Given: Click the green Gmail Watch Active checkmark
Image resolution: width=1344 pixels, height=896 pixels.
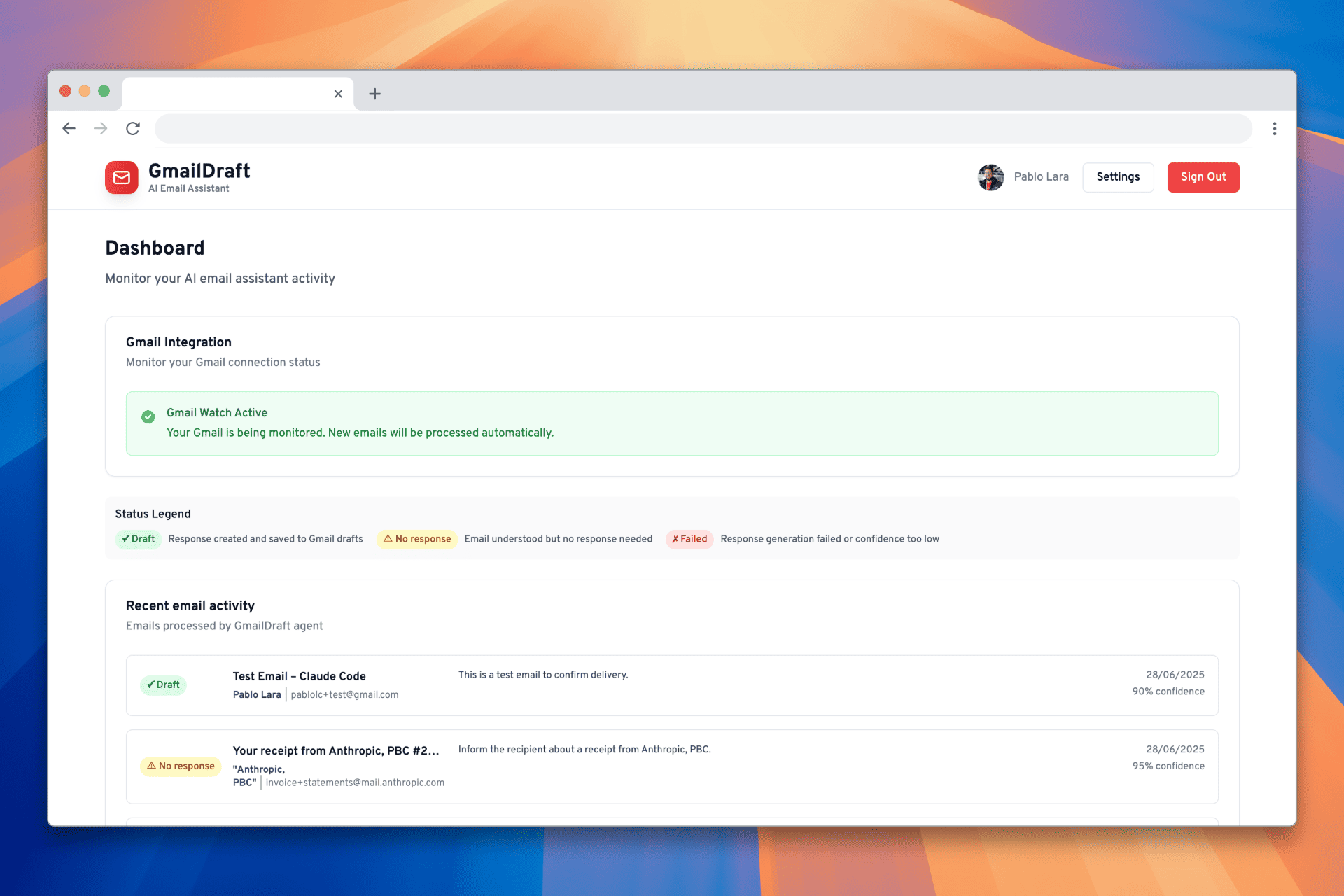Looking at the screenshot, I should click(148, 417).
